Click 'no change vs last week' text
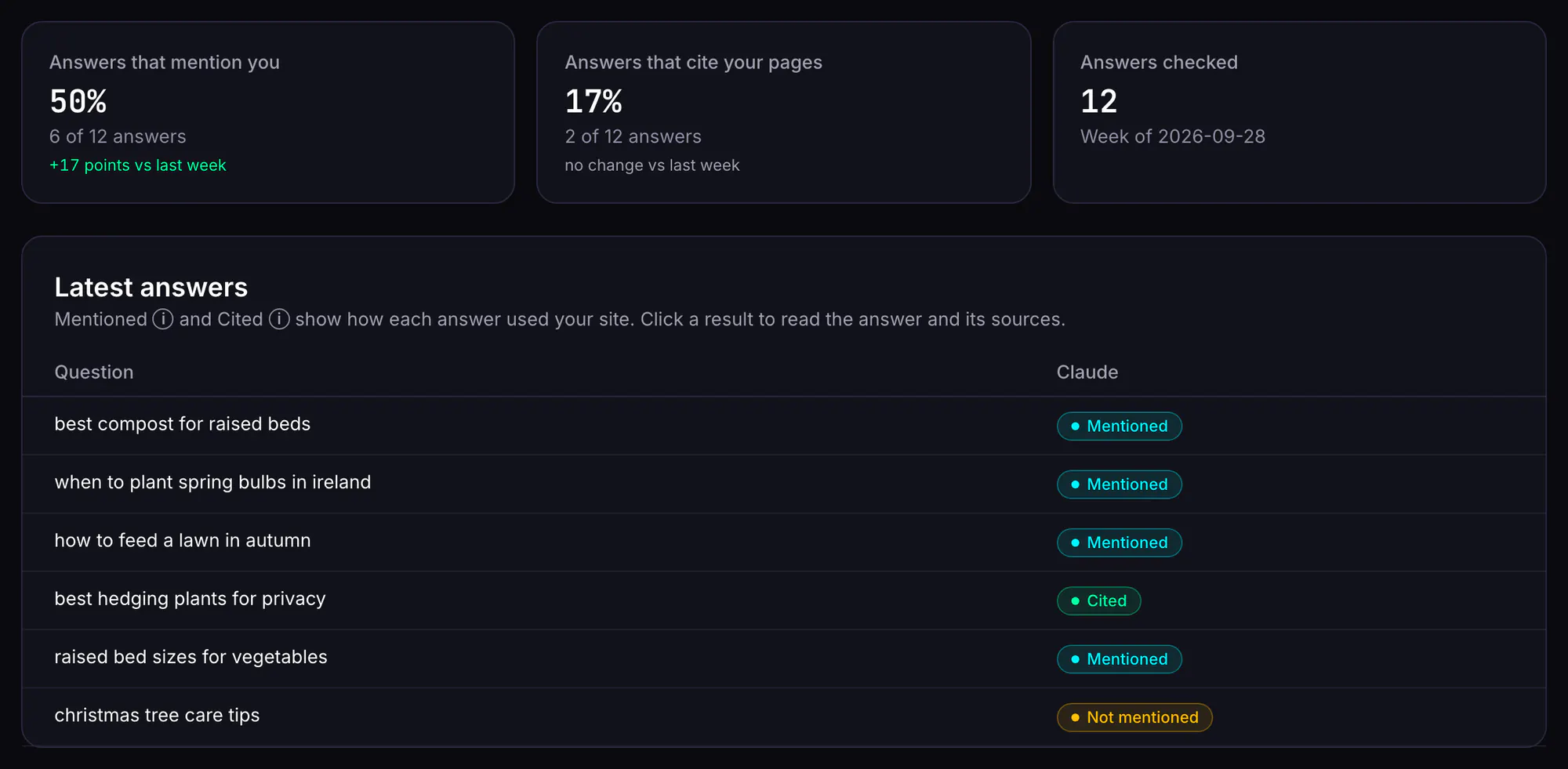Viewport: 1568px width, 769px height. click(x=652, y=165)
